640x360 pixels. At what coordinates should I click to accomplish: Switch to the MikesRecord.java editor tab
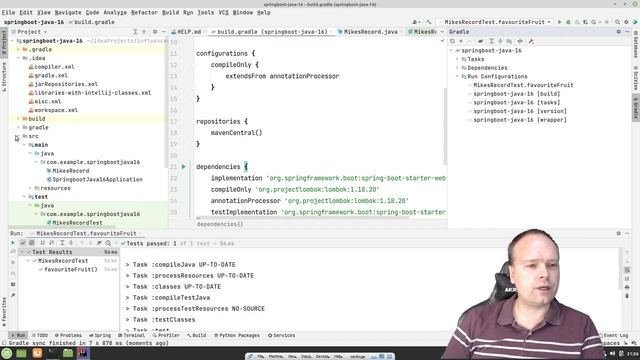[x=367, y=31]
